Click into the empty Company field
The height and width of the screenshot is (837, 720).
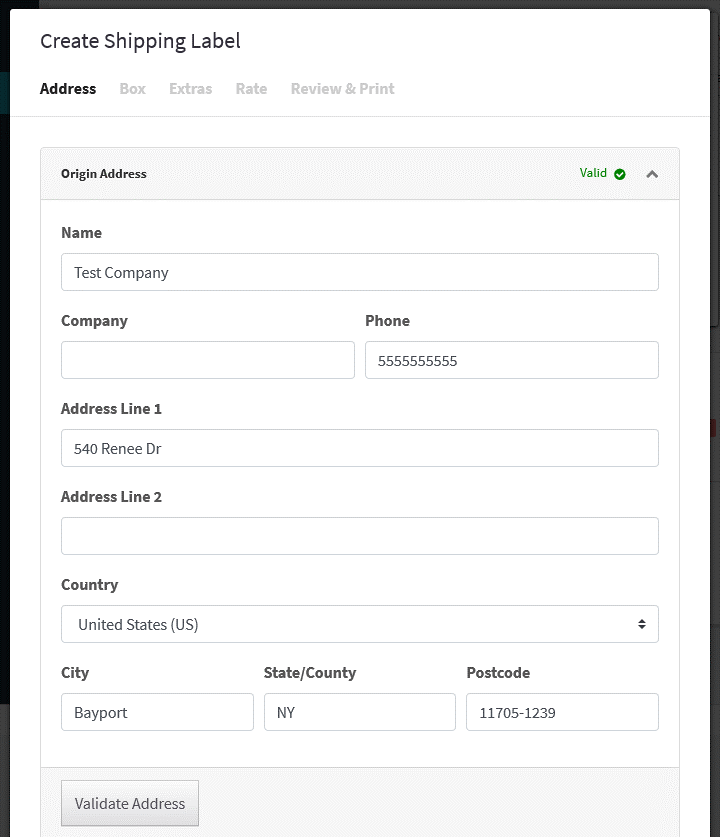(x=208, y=360)
